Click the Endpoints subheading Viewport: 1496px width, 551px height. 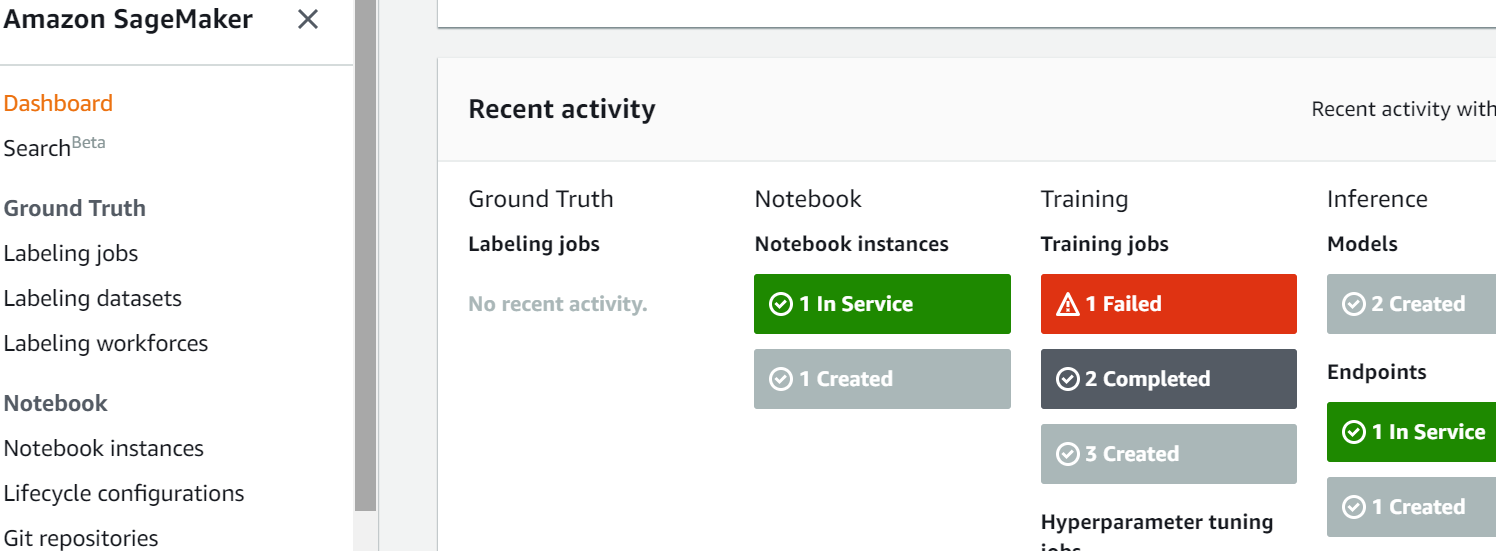click(1377, 372)
